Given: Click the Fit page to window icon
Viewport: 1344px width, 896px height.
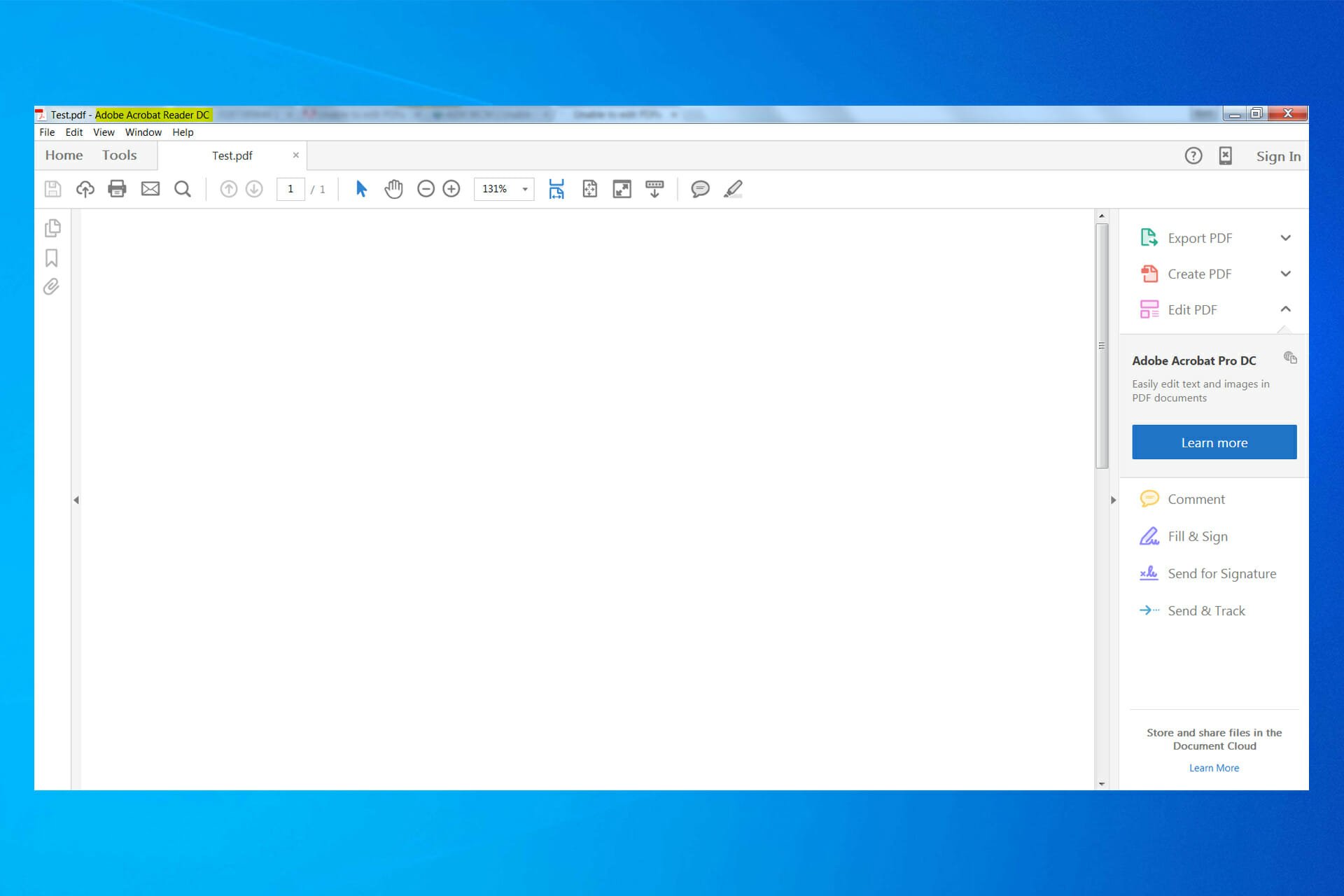Looking at the screenshot, I should 589,188.
